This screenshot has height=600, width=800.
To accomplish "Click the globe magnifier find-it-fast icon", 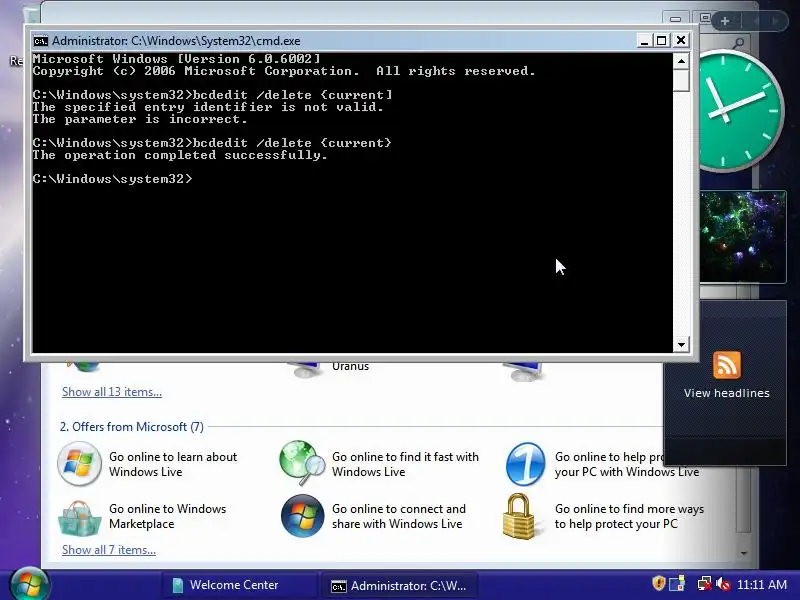I will (303, 463).
